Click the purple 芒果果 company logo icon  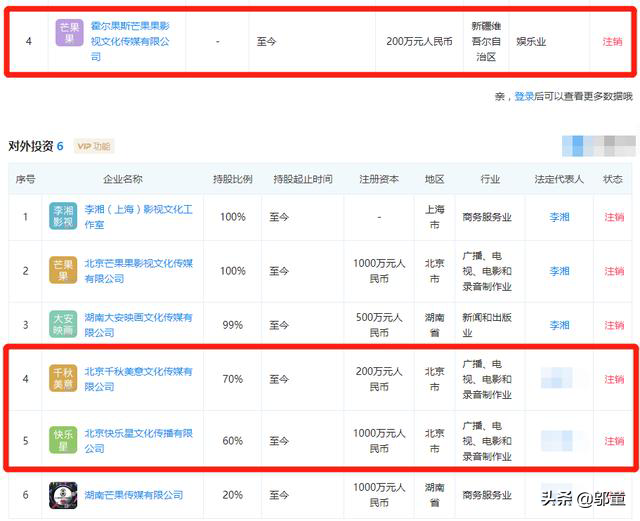69,33
